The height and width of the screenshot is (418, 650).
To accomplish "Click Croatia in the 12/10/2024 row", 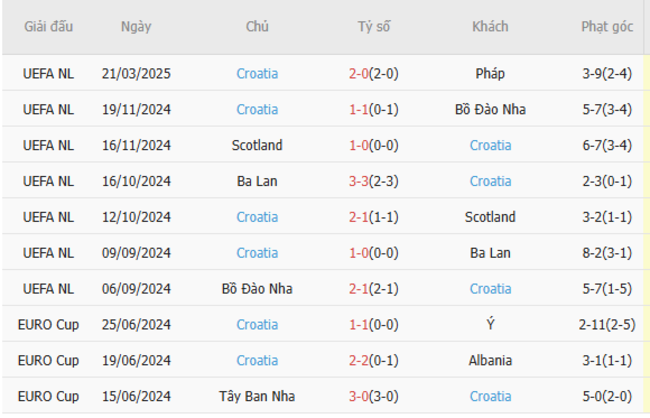I will (x=257, y=217).
